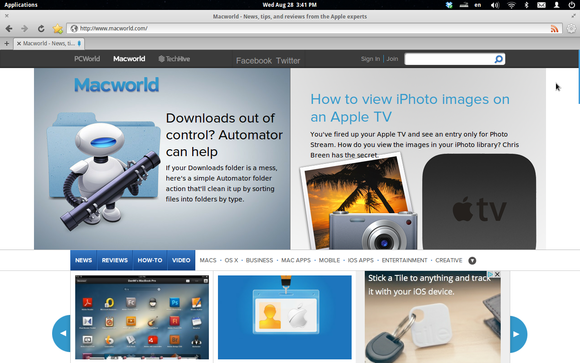Open OS X category
This screenshot has width=580, height=363.
pos(231,261)
